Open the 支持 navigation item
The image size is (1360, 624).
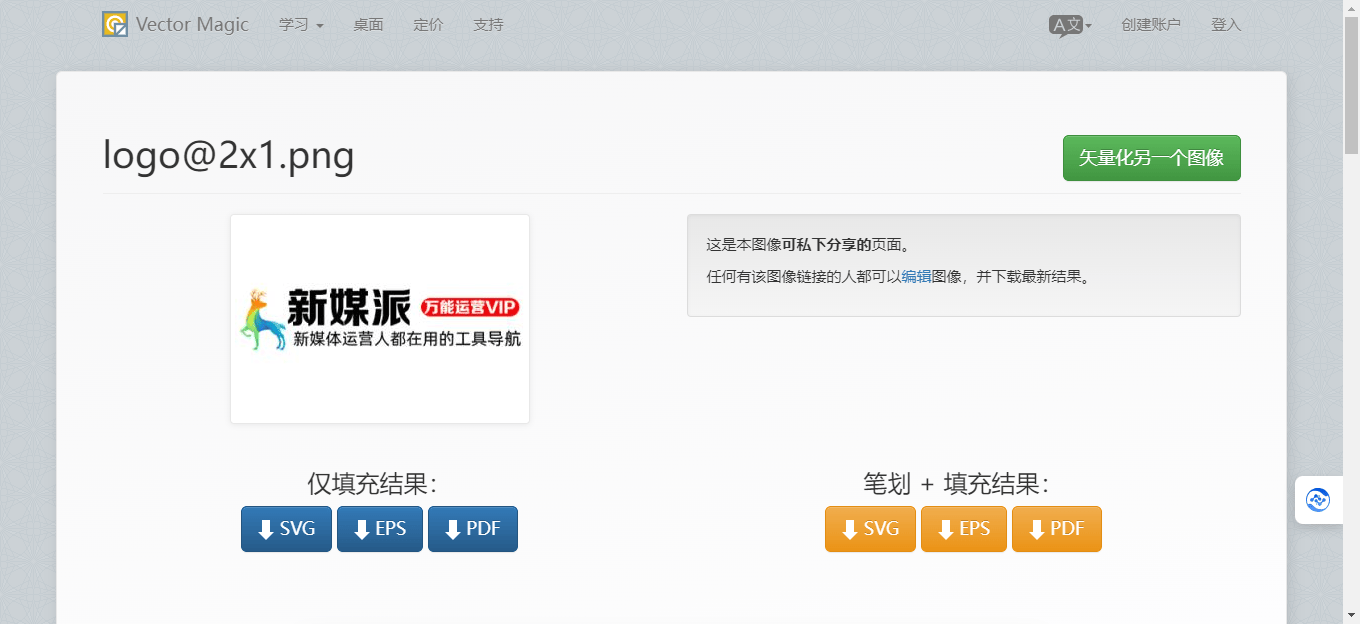[x=488, y=25]
